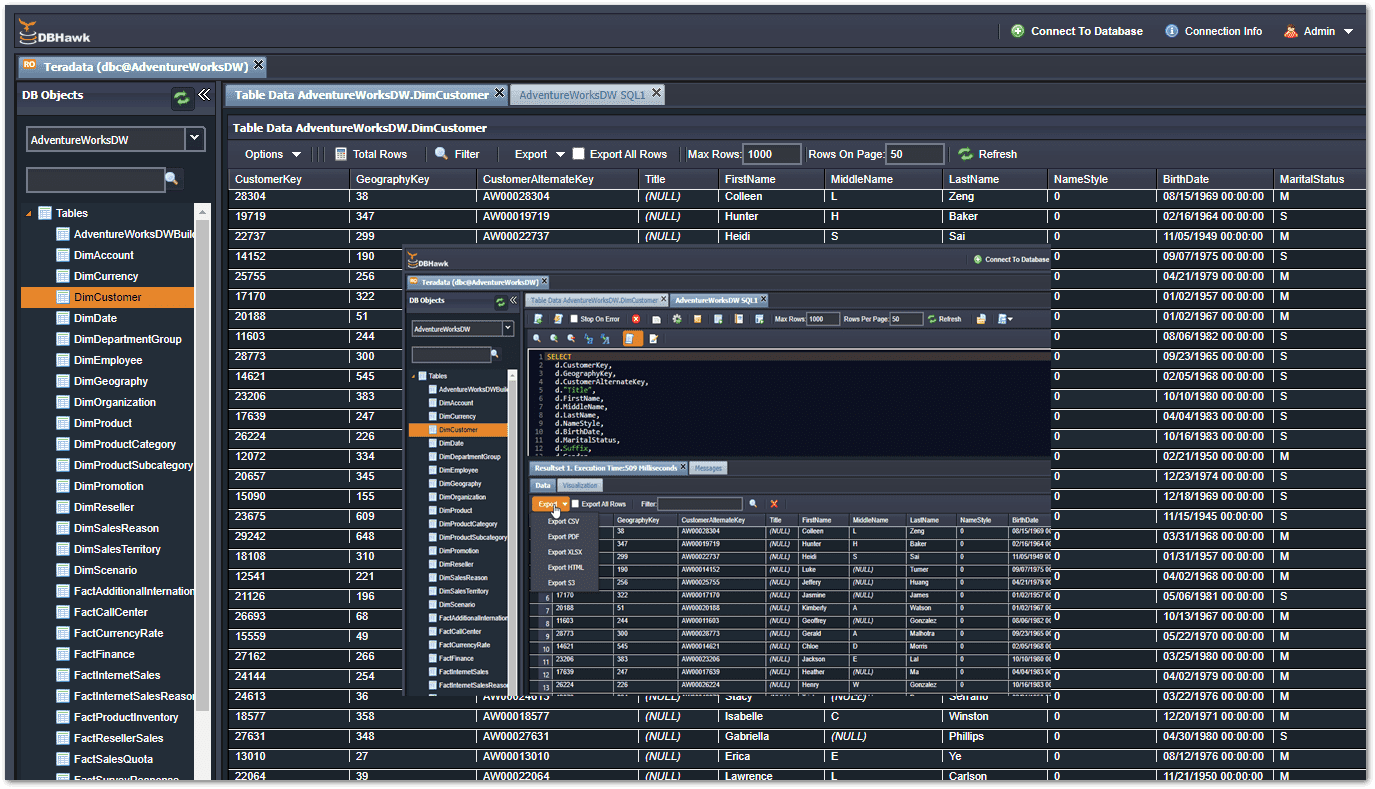Click the green refresh icon in inset DB Objects panel
Image resolution: width=1375 pixels, height=789 pixels.
500,302
